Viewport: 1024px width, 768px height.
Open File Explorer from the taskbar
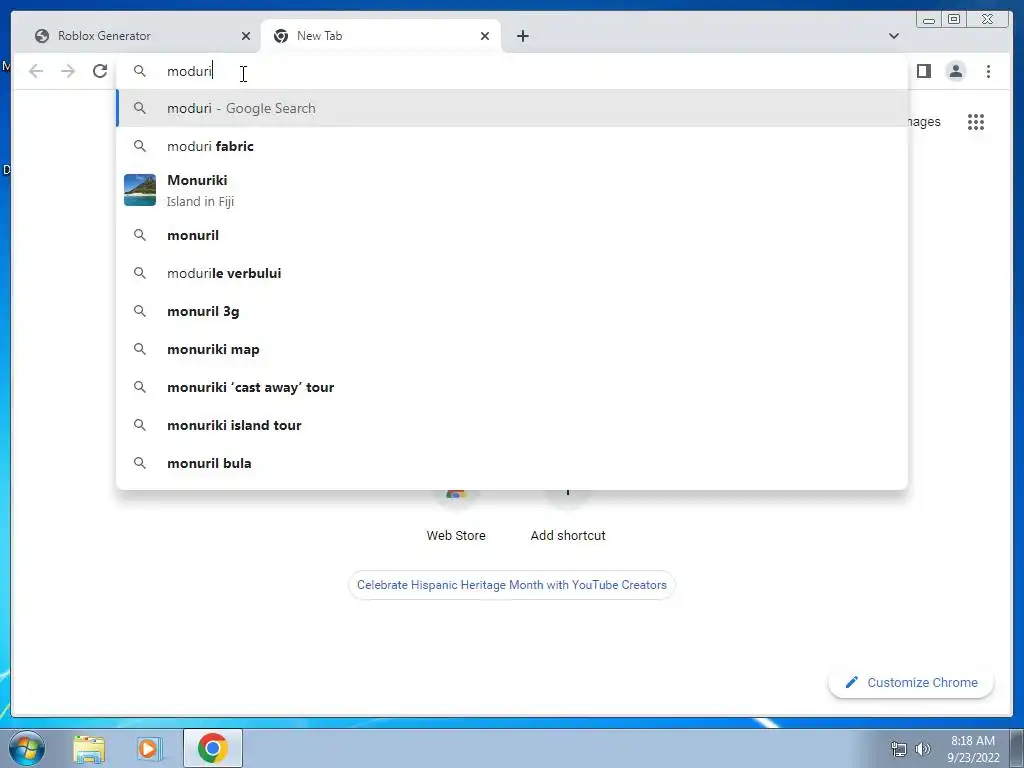(x=89, y=748)
